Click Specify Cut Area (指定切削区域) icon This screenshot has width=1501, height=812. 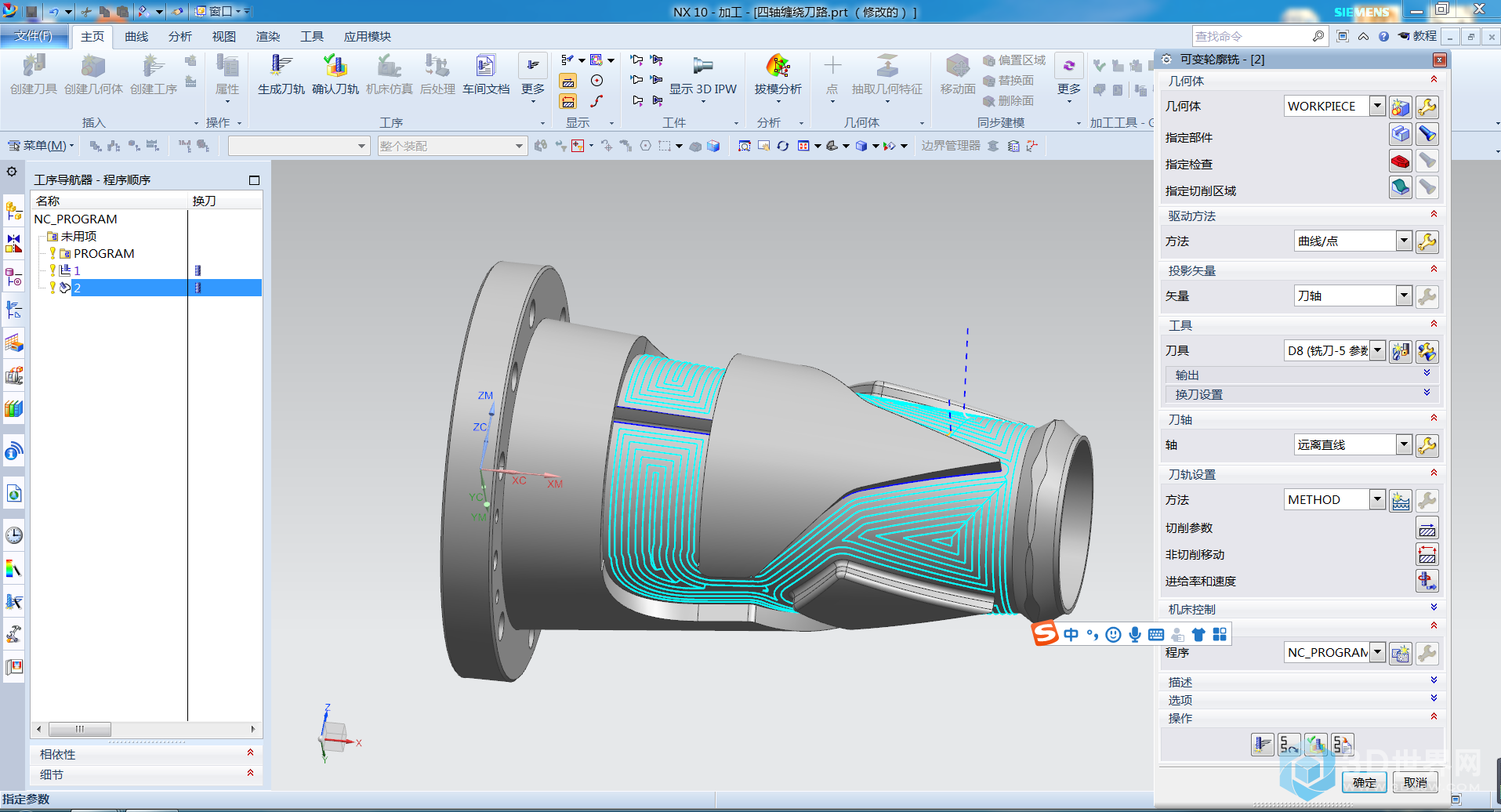click(1400, 187)
